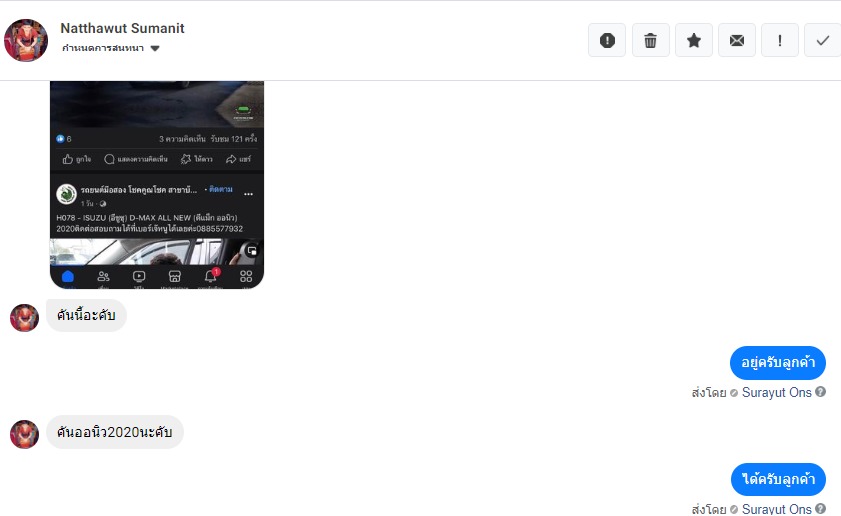
Task: Mark conversation done with checkmark icon
Action: click(823, 40)
